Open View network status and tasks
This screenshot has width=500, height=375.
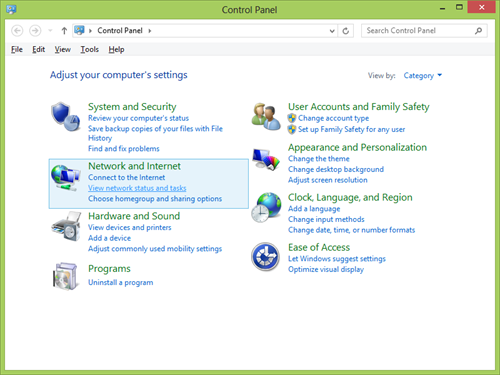(x=137, y=188)
